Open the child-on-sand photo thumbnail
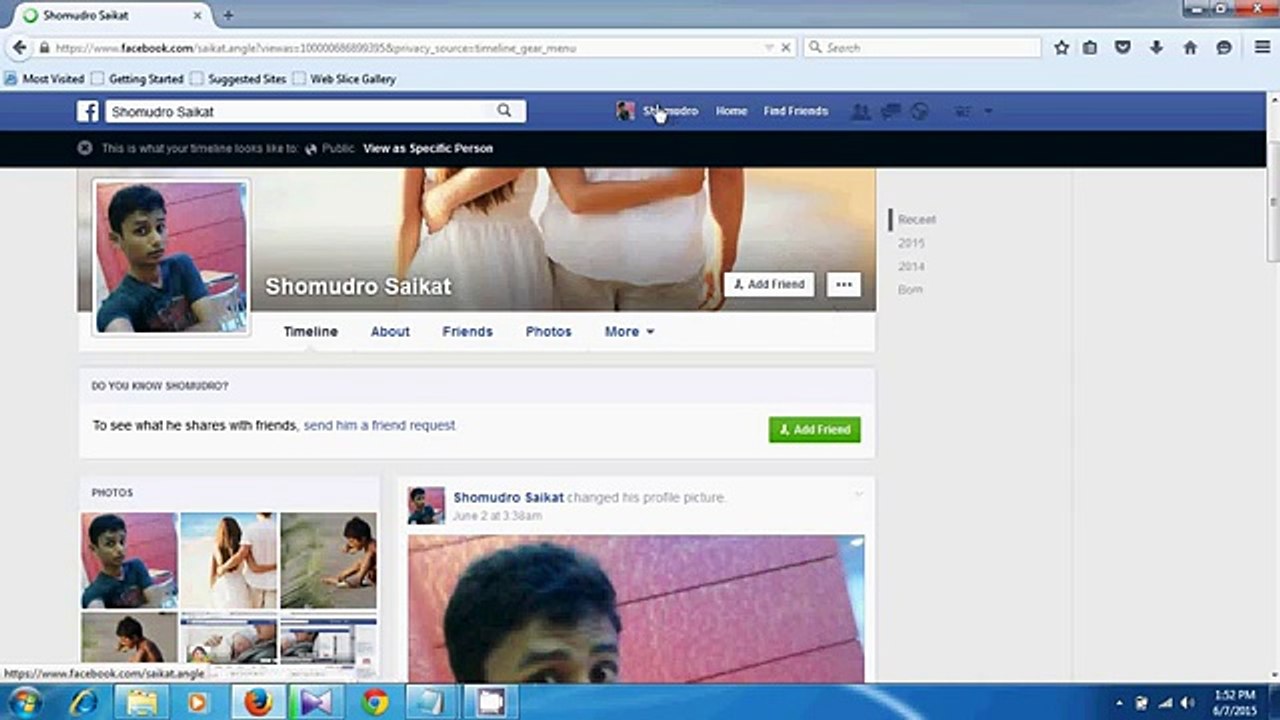The image size is (1280, 720). coord(329,561)
